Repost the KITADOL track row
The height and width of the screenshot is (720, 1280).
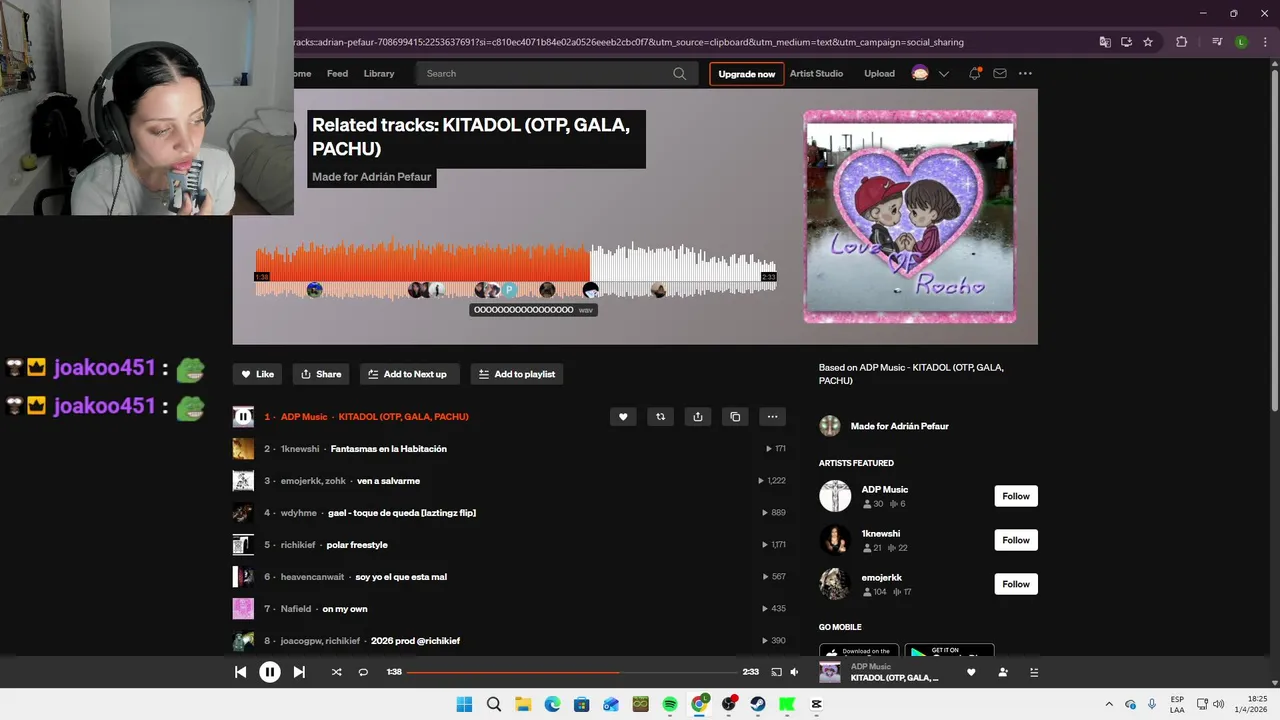pyautogui.click(x=660, y=417)
